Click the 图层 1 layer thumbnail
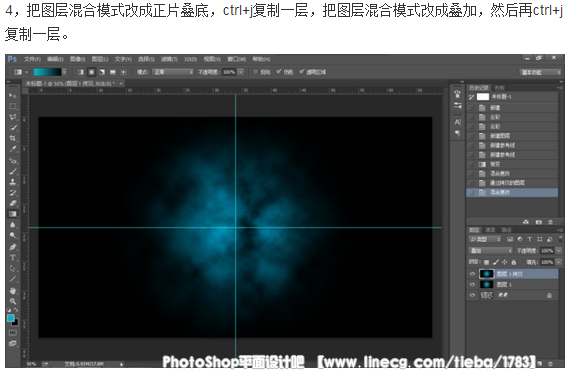586x379 pixels. tap(487, 284)
